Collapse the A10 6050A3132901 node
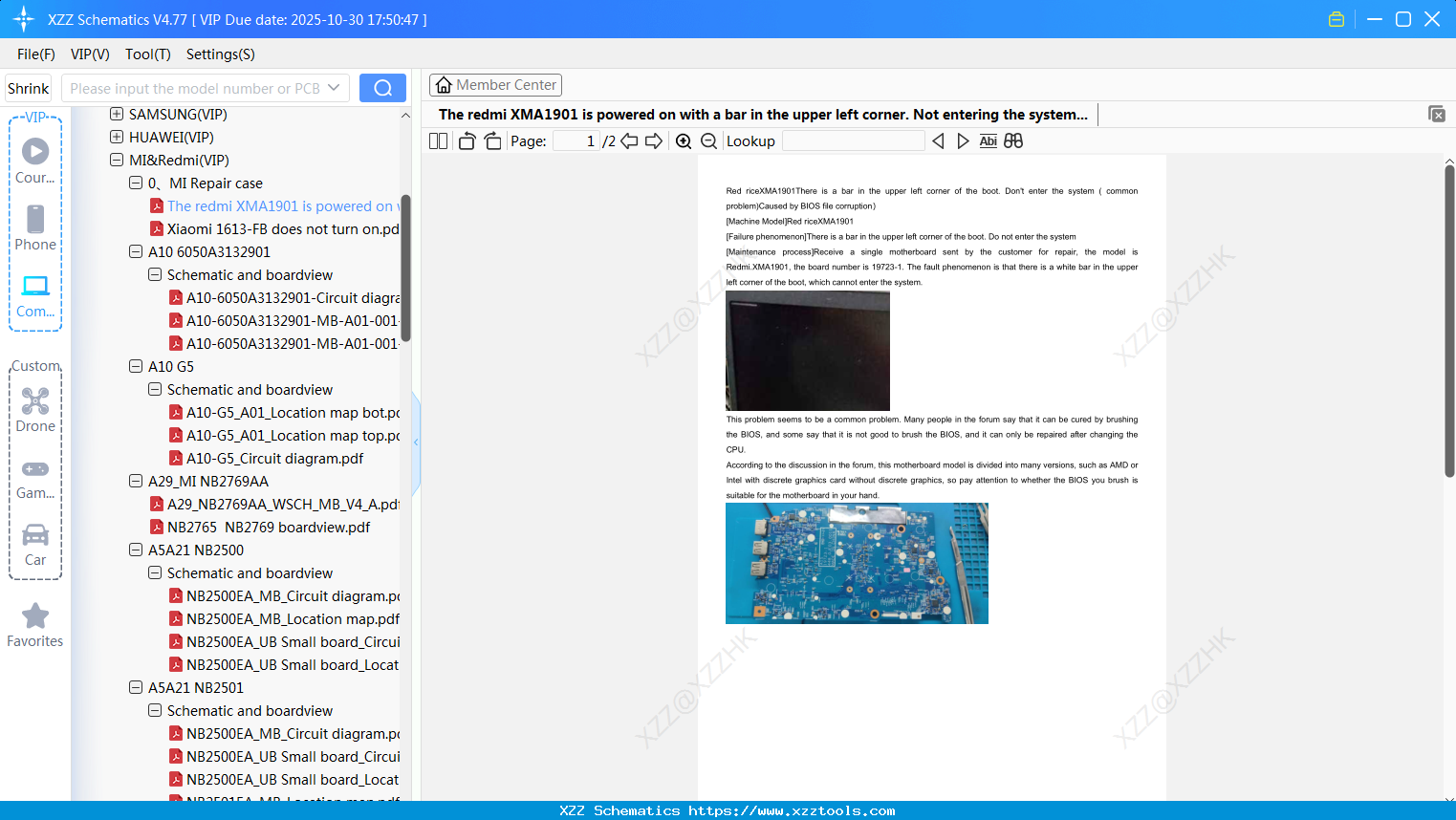The width and height of the screenshot is (1456, 820). (136, 252)
